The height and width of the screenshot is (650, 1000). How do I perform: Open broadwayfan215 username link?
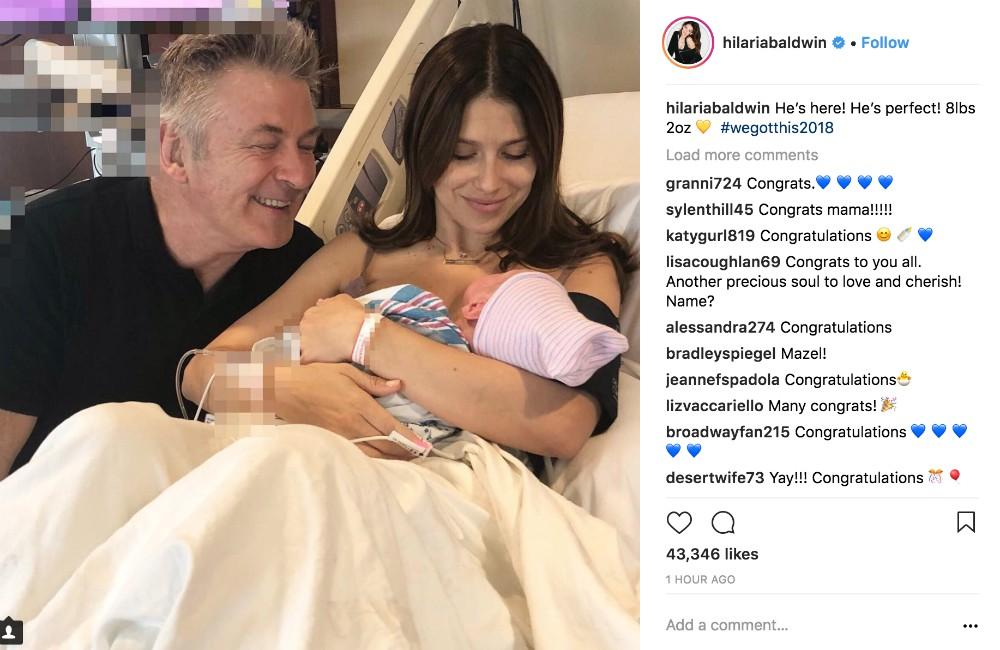click(728, 432)
